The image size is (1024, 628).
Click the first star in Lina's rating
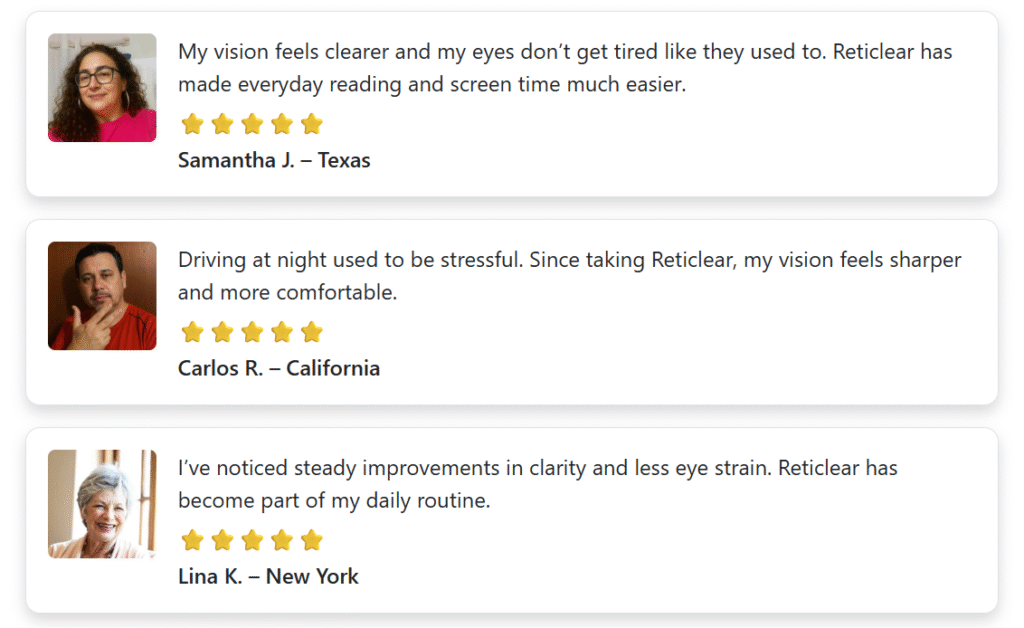coord(192,541)
